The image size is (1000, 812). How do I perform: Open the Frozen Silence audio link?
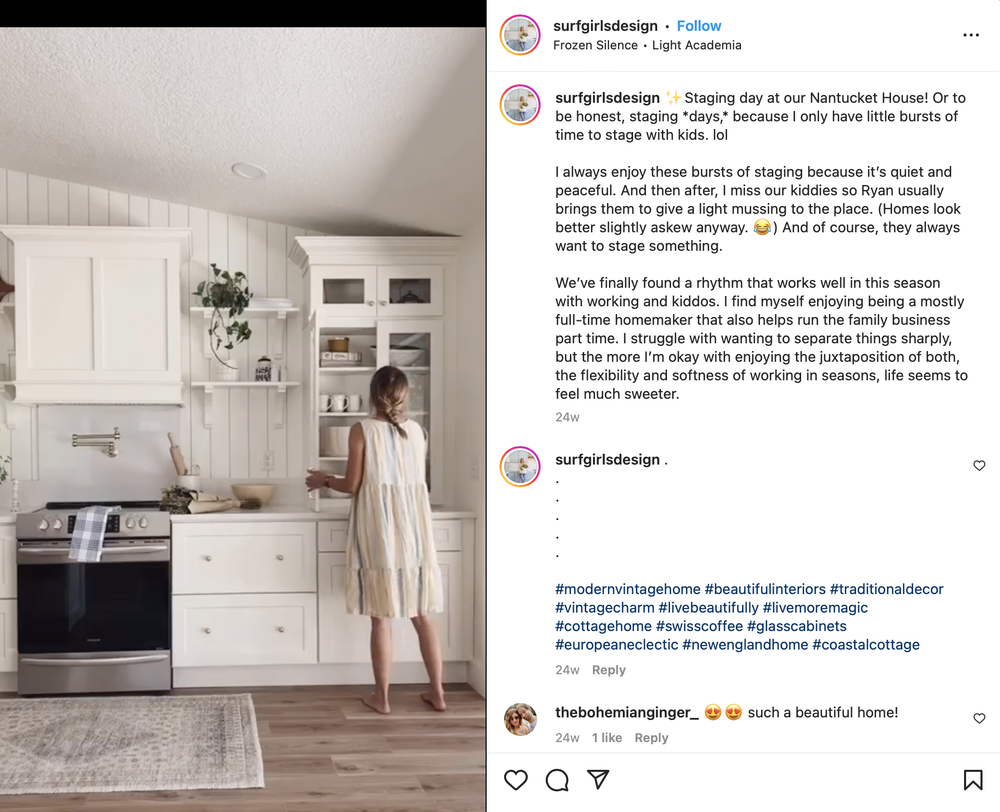(595, 45)
